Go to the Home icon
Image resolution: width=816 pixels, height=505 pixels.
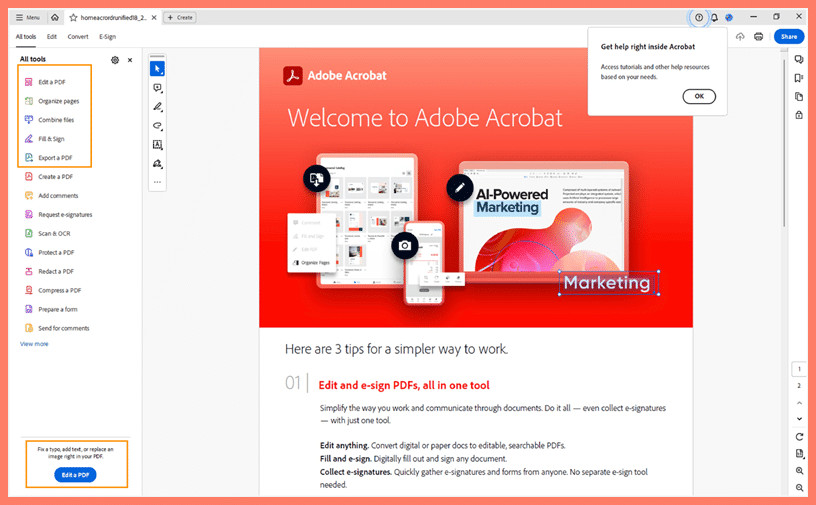pyautogui.click(x=55, y=17)
